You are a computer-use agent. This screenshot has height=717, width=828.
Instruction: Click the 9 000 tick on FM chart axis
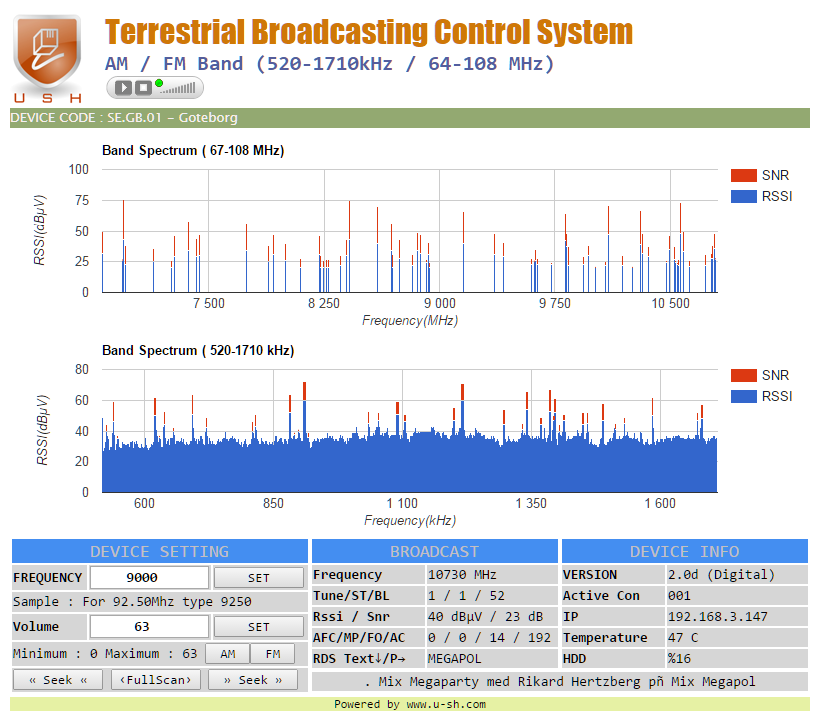click(439, 304)
